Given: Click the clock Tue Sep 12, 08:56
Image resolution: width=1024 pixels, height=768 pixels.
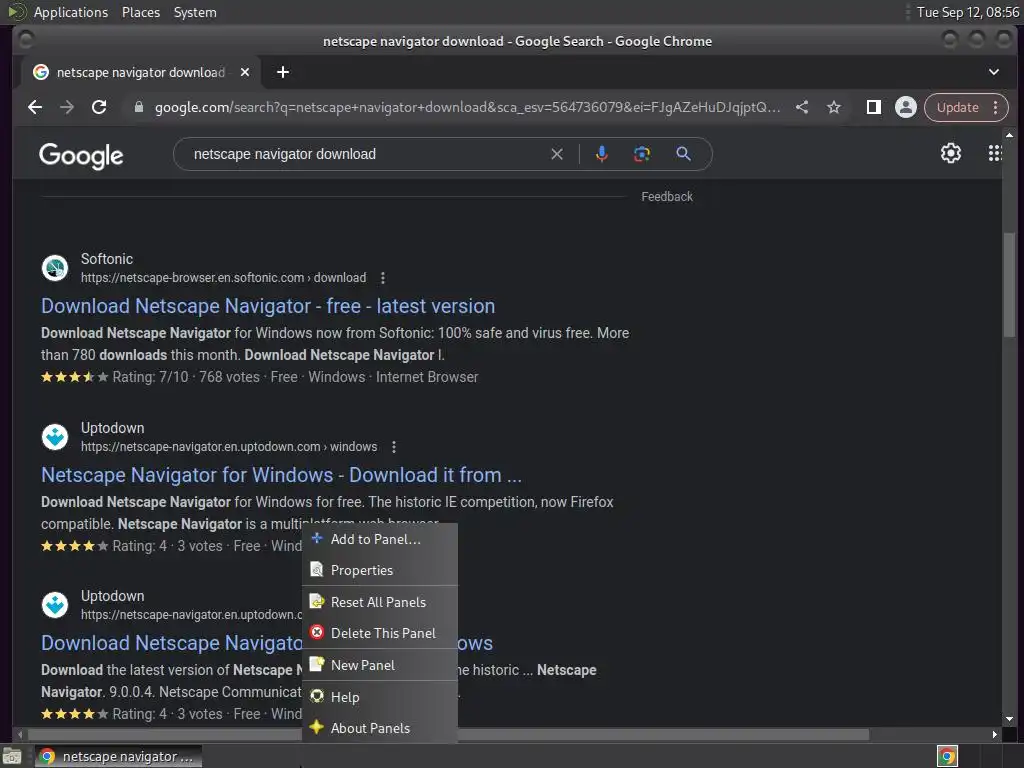Looking at the screenshot, I should (x=967, y=12).
